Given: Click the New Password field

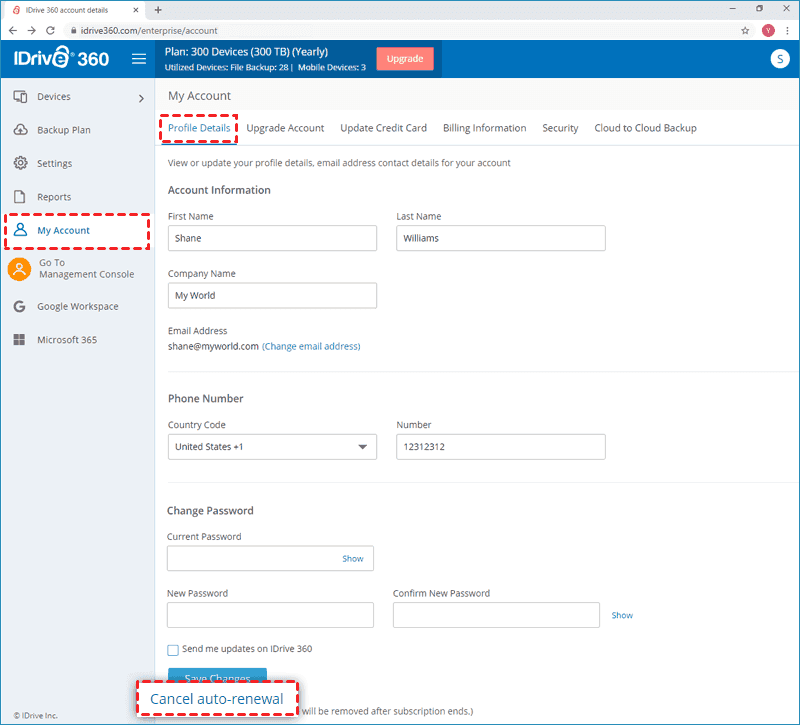Looking at the screenshot, I should [270, 615].
